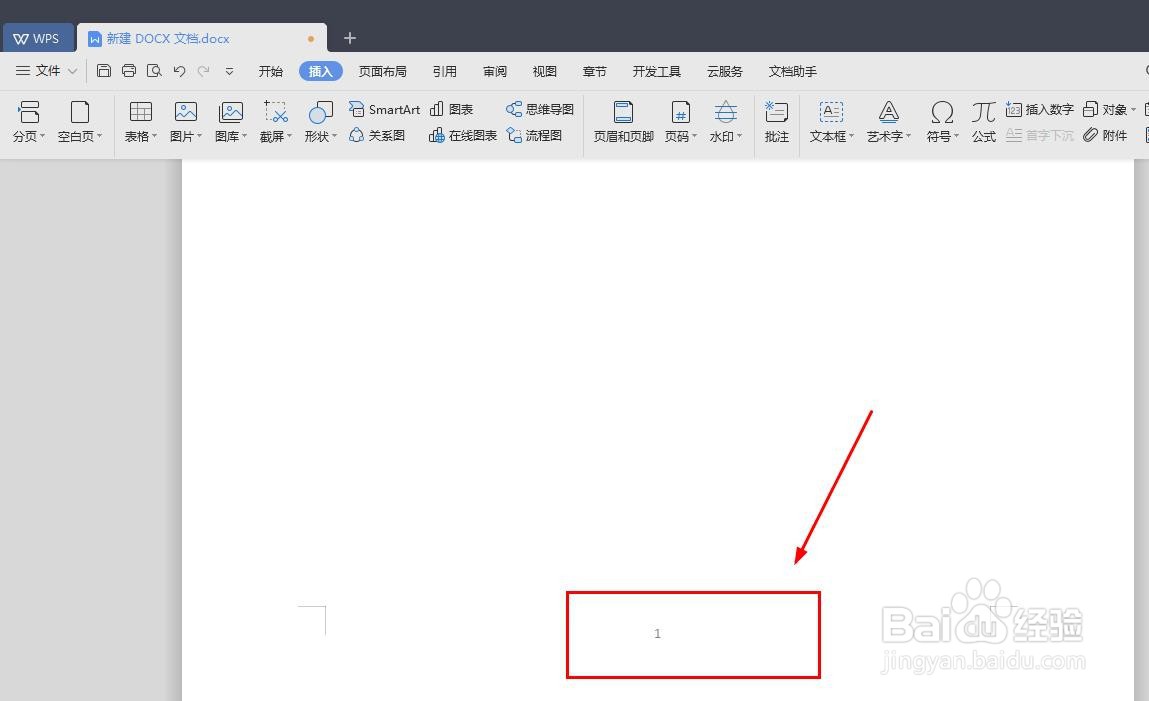The width and height of the screenshot is (1149, 701).
Task: Switch to the 引用 tab
Action: point(444,71)
